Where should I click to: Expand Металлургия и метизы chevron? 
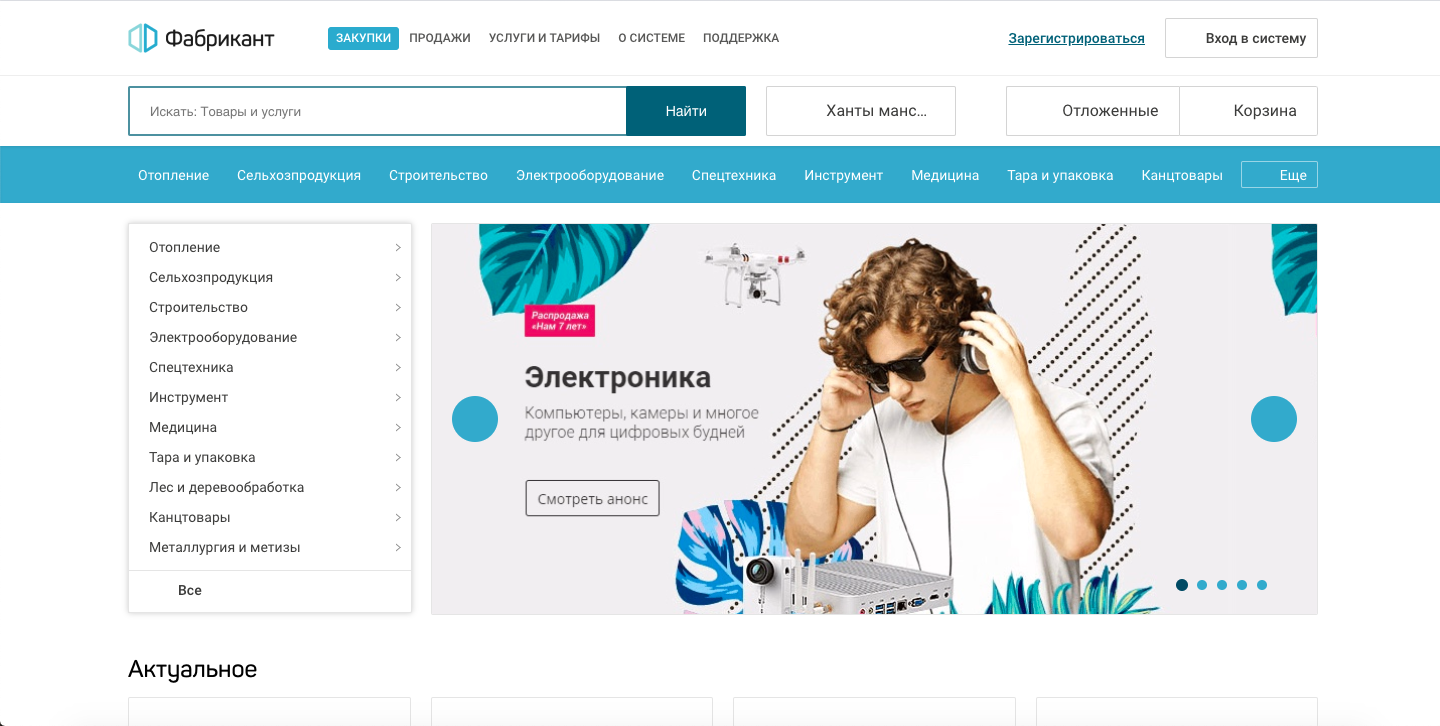[x=398, y=547]
